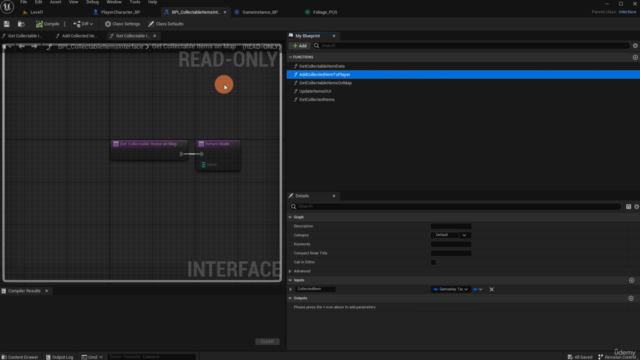Save the current blueprint asset

[x=7, y=24]
